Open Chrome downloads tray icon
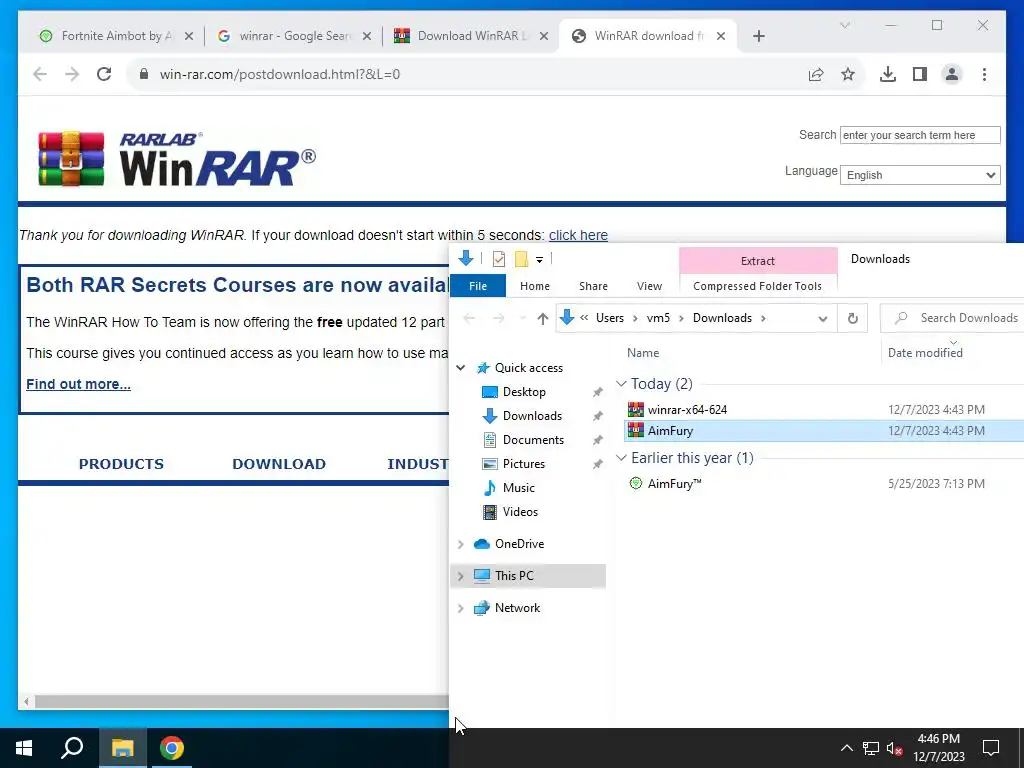Screen dimensions: 1024x768 pyautogui.click(x=888, y=74)
